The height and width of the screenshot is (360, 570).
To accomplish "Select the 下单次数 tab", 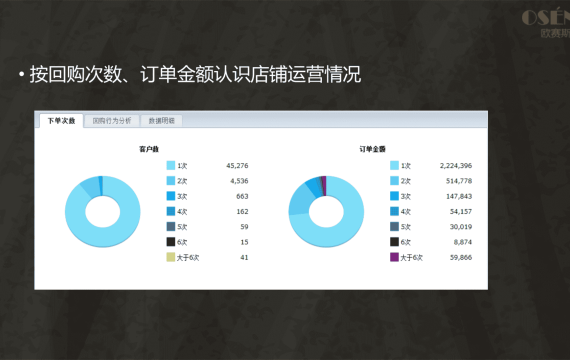I will [x=61, y=121].
